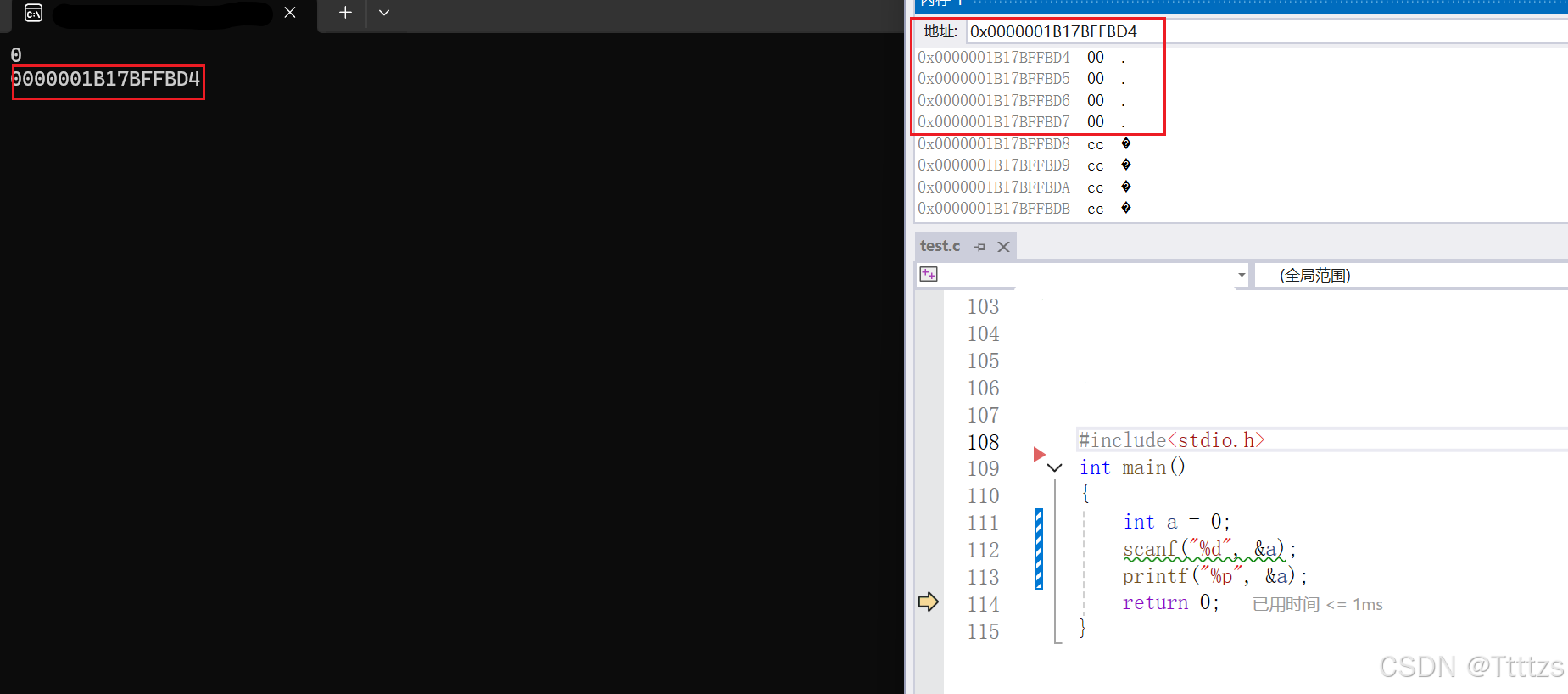Close the test.c tab
Screen dimensions: 1568x694
[x=1004, y=247]
